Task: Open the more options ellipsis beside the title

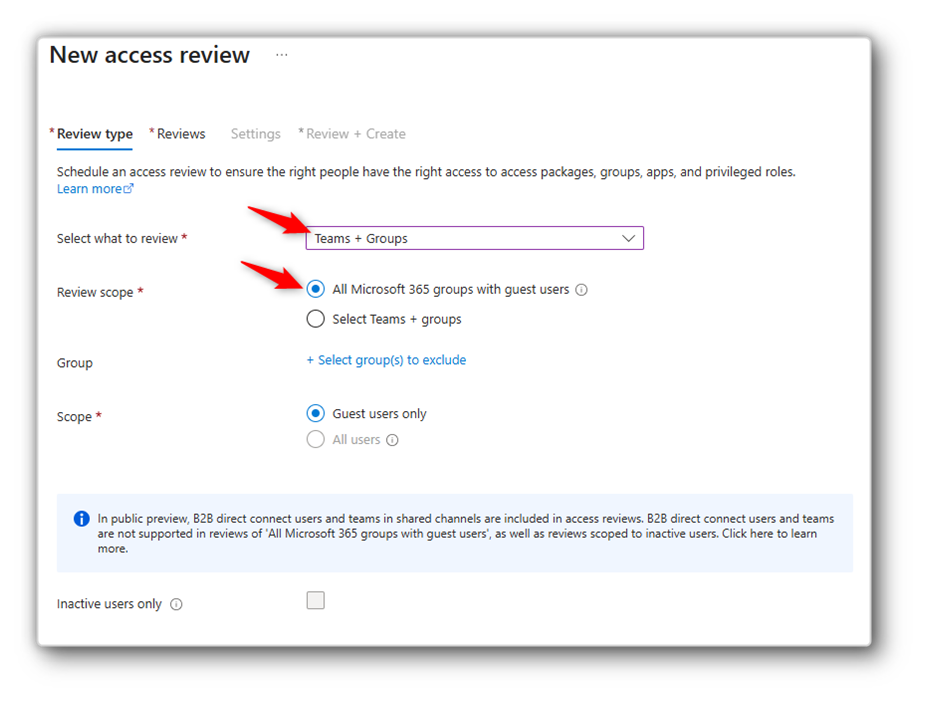Action: coord(281,55)
